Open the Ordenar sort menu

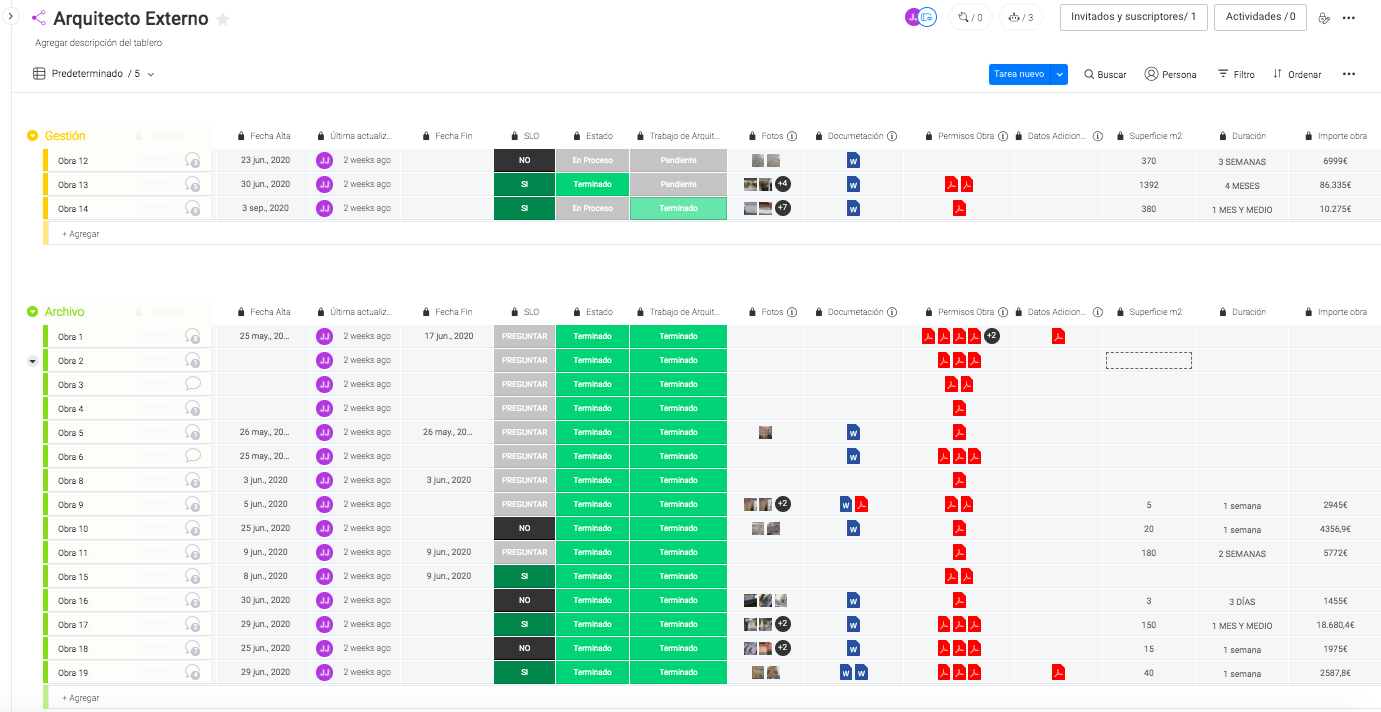[x=1297, y=74]
